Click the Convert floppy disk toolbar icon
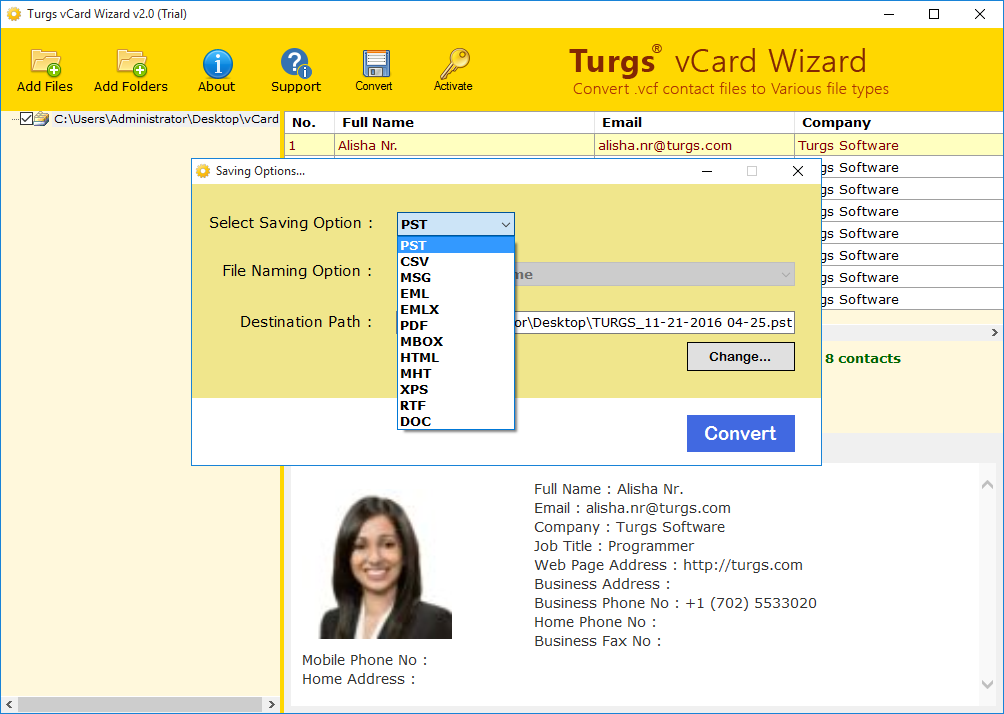Screen dimensions: 1004x714 tap(375, 64)
